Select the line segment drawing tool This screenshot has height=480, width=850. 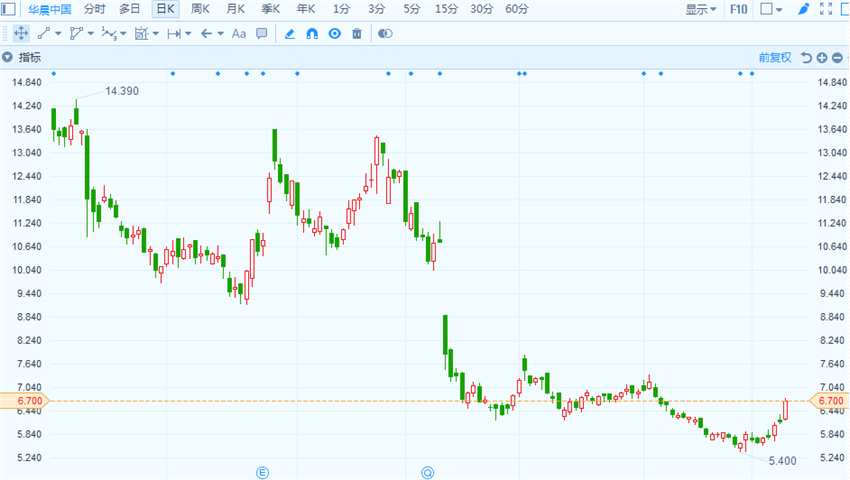click(43, 34)
